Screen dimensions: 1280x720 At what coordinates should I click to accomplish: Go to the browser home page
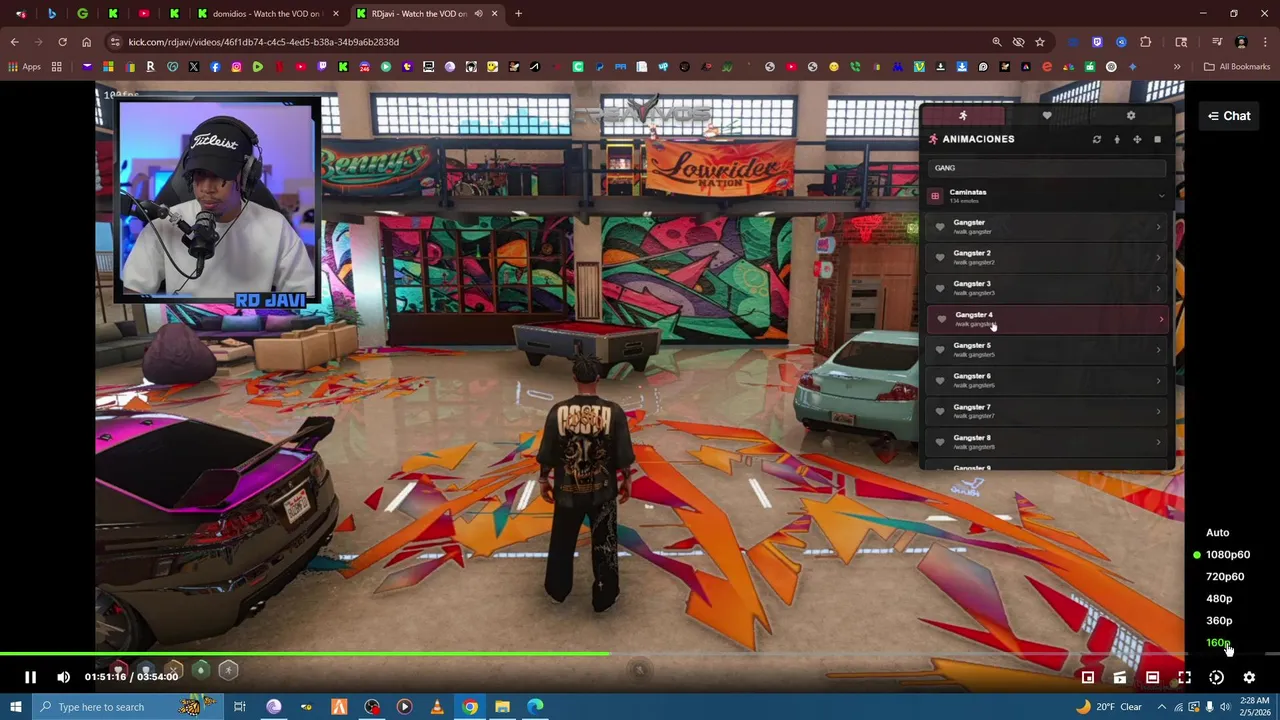[86, 42]
